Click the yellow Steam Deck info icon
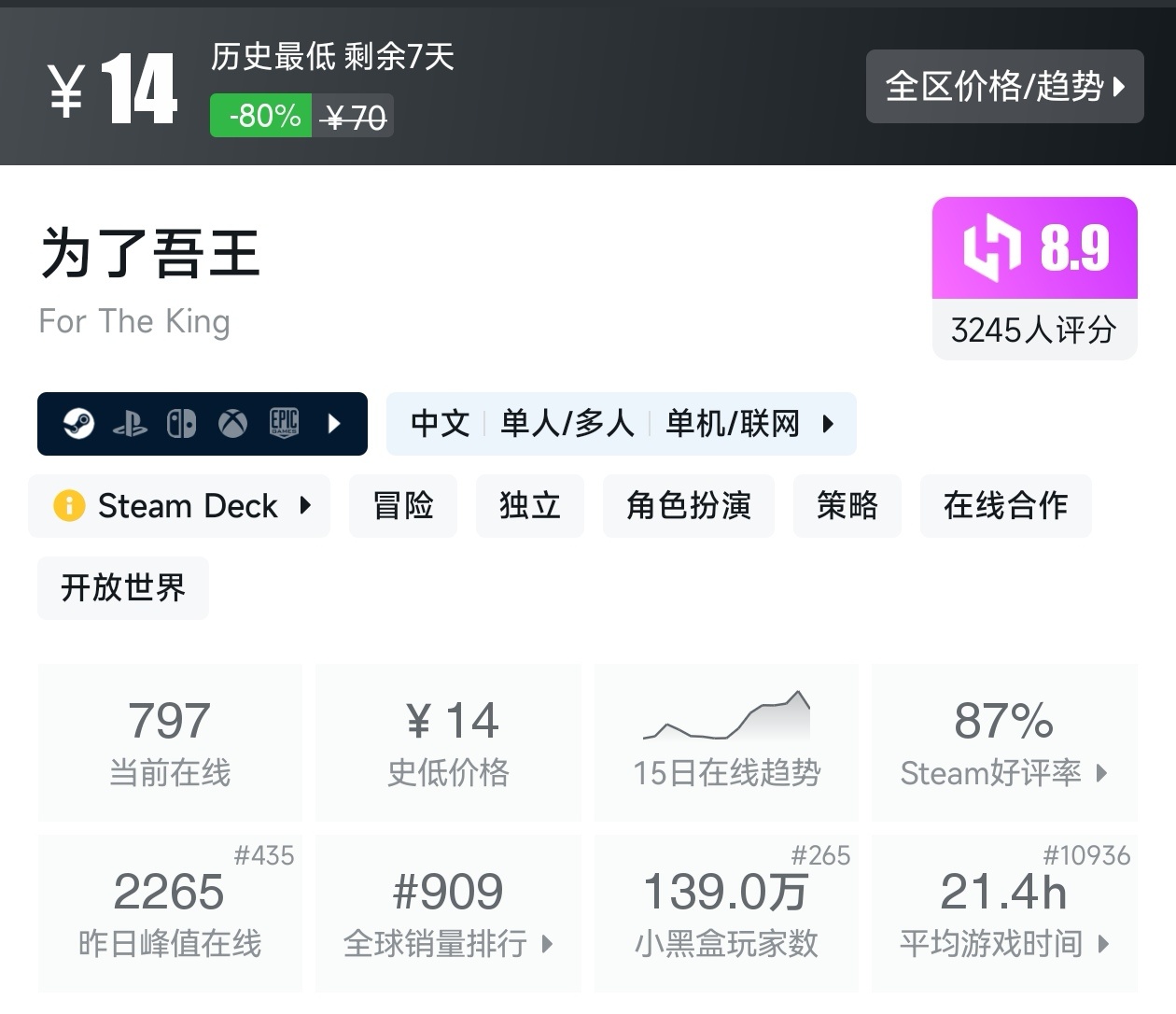Viewport: 1176px width, 1014px height. 69,506
